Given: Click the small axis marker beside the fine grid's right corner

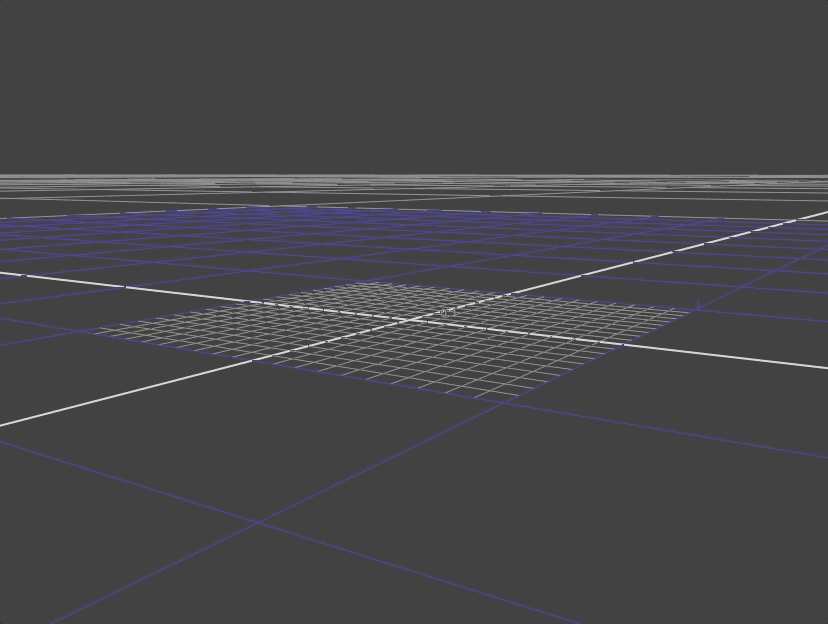Looking at the screenshot, I should pyautogui.click(x=698, y=303).
